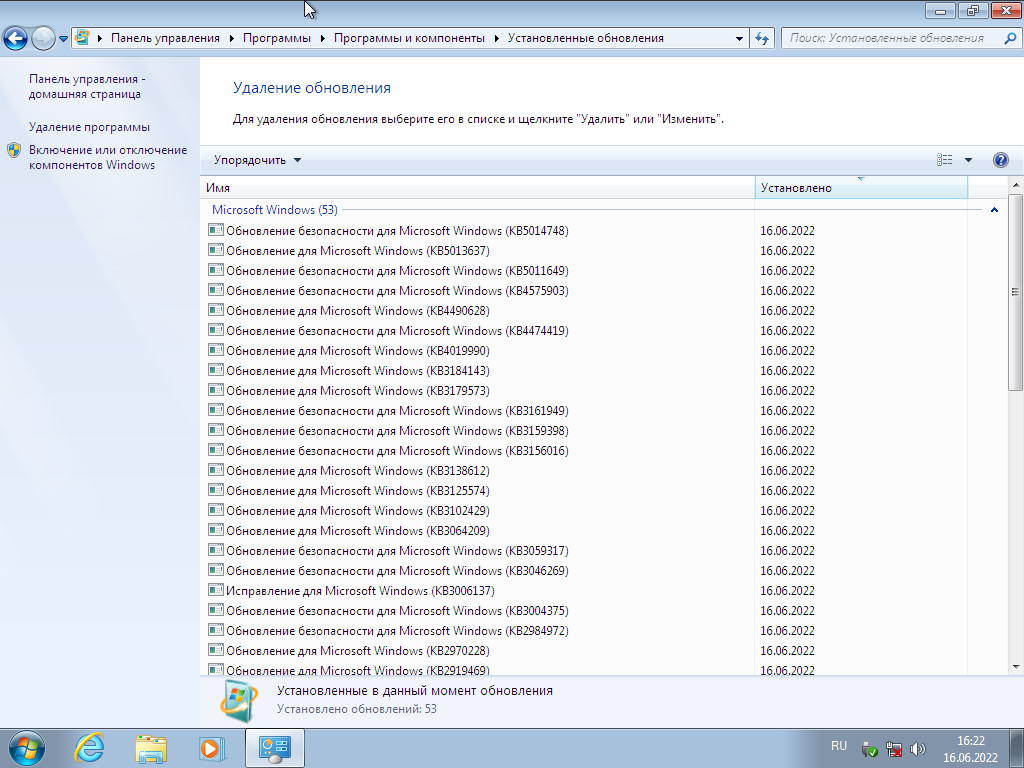The height and width of the screenshot is (768, 1024).
Task: Open the Упорядочить menu
Action: click(257, 160)
